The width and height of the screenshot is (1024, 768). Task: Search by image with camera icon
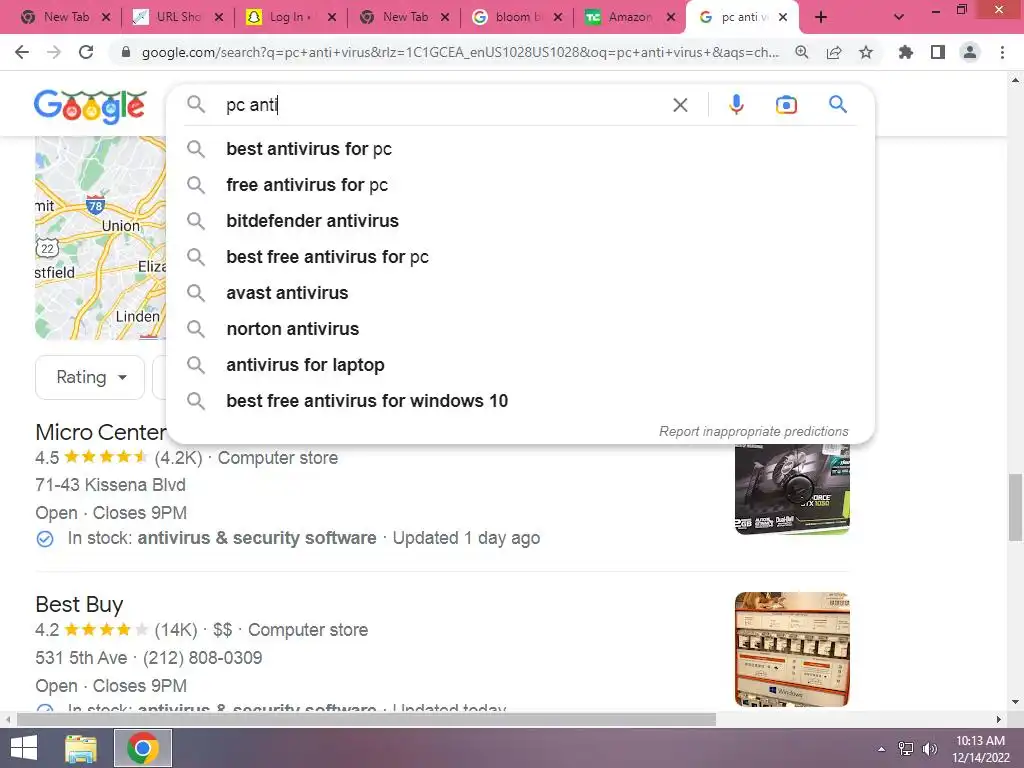[786, 104]
